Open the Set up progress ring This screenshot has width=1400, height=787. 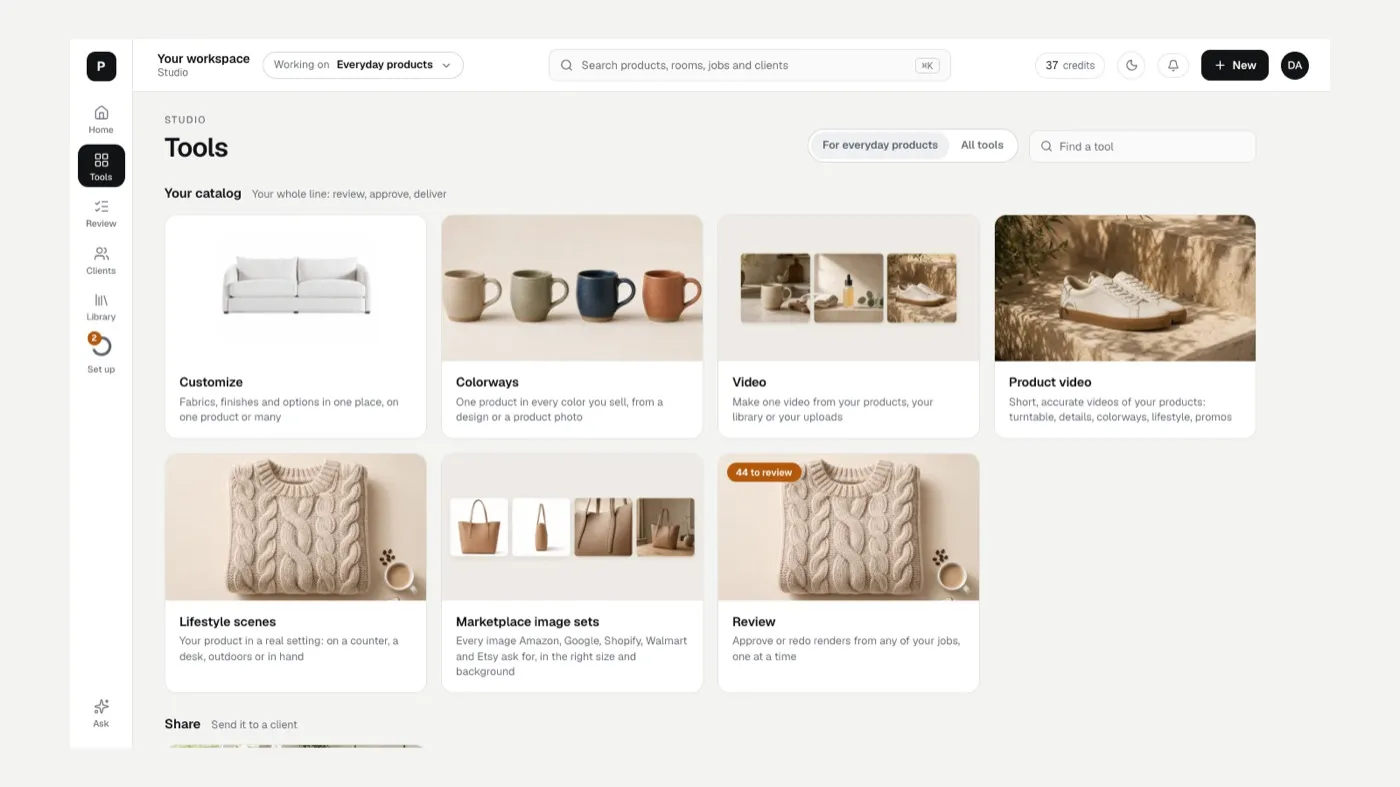[101, 346]
